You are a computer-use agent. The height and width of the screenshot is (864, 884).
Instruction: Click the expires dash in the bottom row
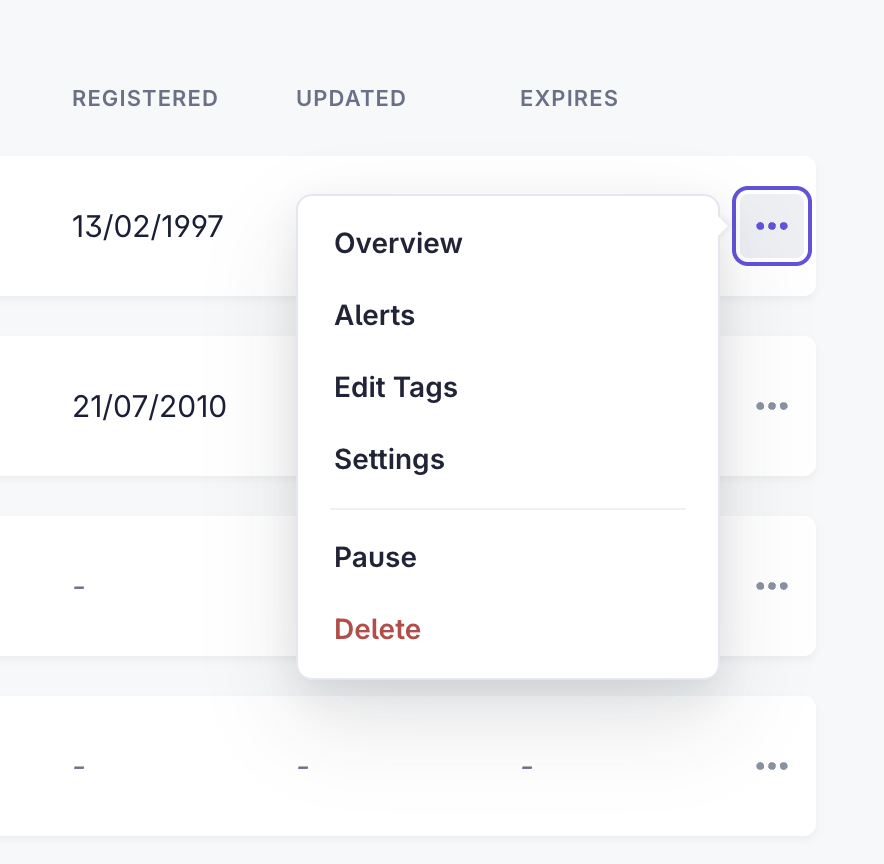(x=527, y=767)
